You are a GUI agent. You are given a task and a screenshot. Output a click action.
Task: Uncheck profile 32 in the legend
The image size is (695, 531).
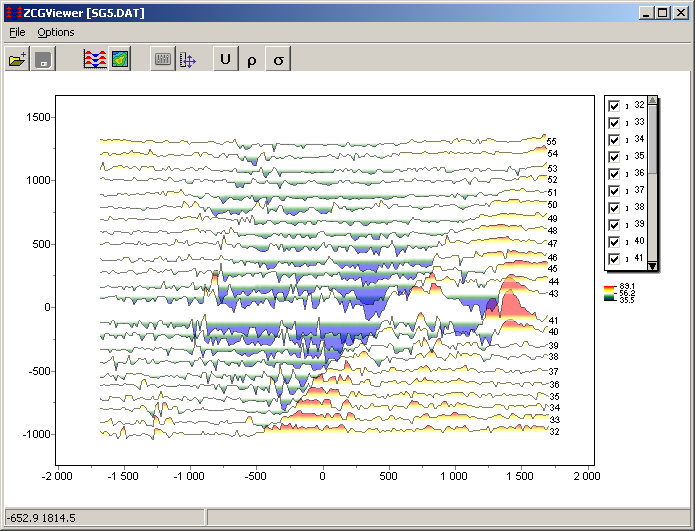pyautogui.click(x=614, y=105)
